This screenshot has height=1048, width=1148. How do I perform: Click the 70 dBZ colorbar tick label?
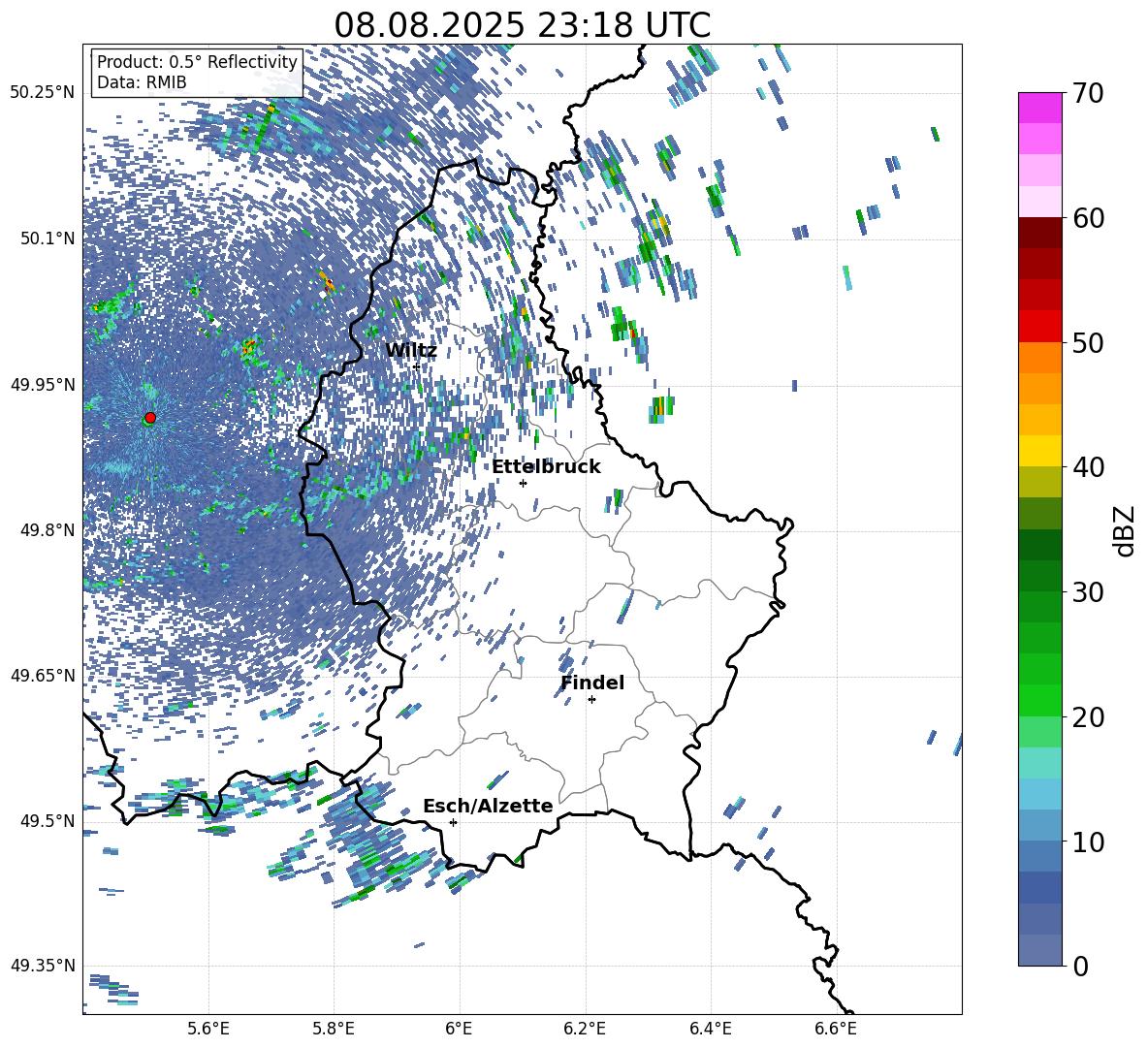1088,94
